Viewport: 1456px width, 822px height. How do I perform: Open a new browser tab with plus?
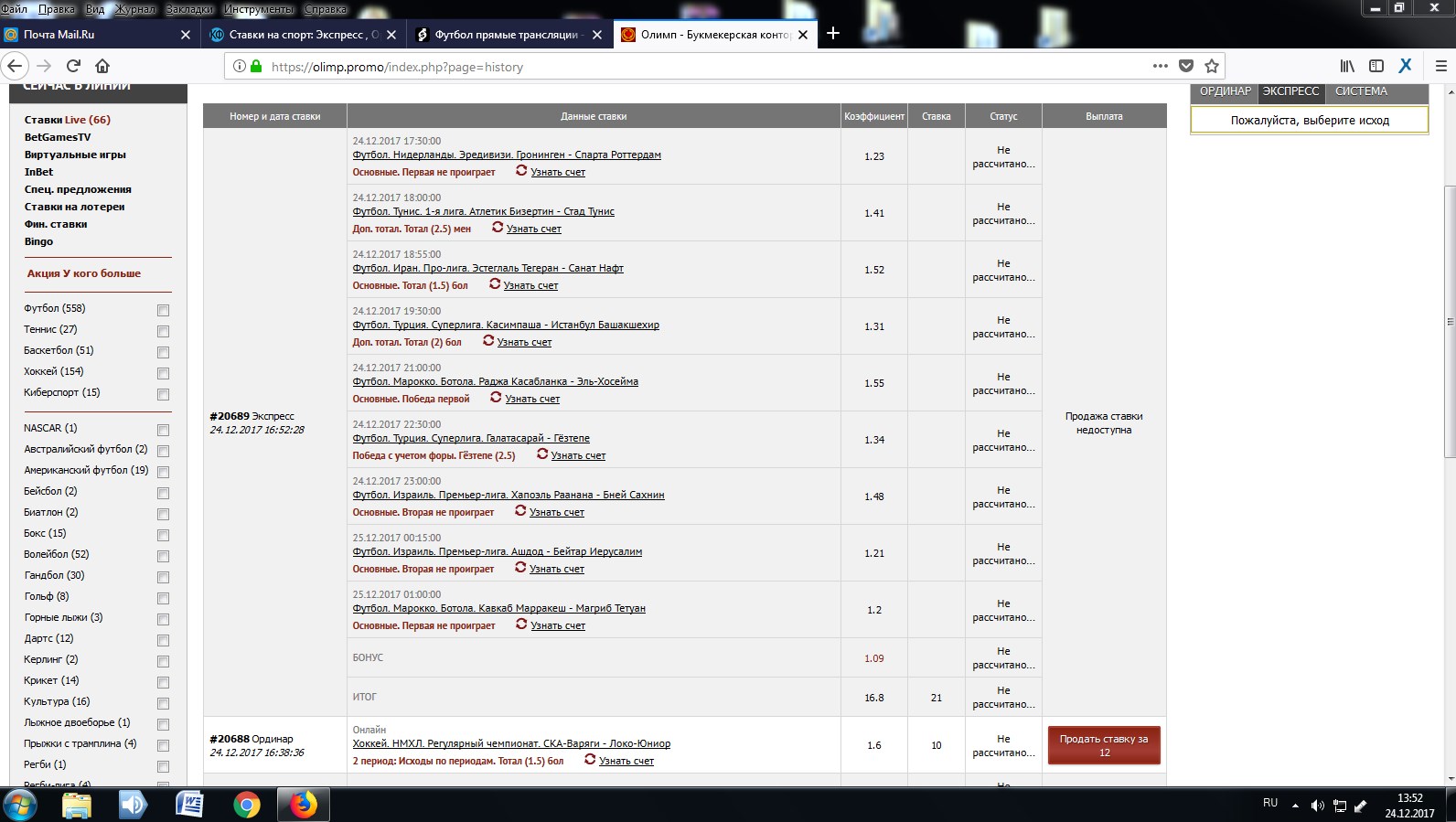tap(833, 34)
